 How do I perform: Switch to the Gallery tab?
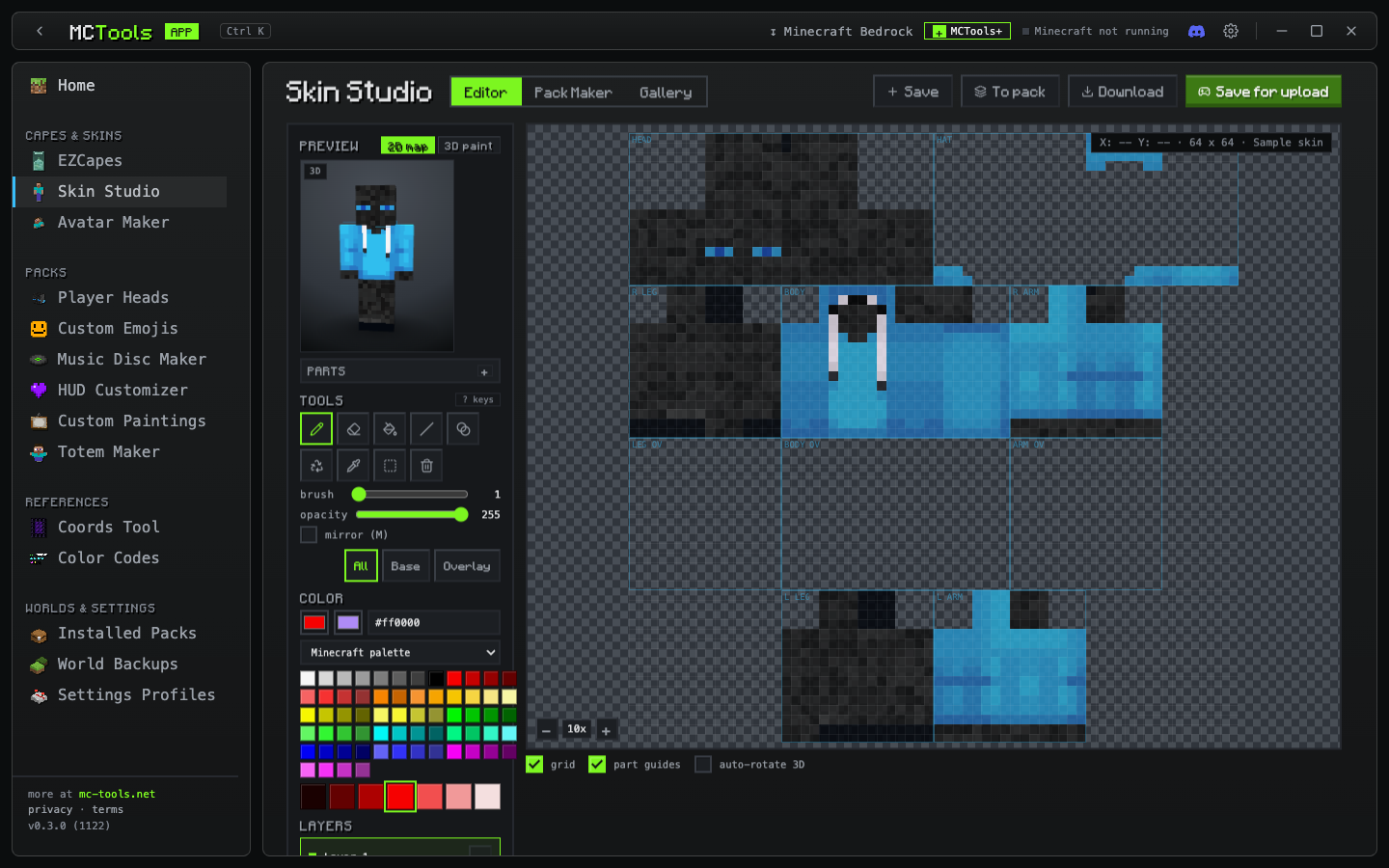point(666,93)
